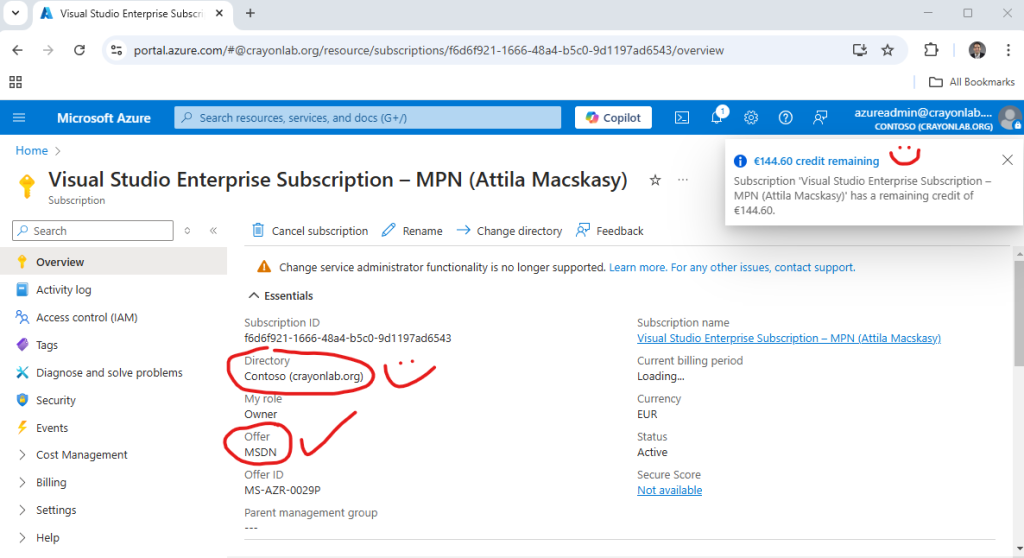Collapse the left sidebar menu
This screenshot has height=558, width=1024.
[x=213, y=231]
